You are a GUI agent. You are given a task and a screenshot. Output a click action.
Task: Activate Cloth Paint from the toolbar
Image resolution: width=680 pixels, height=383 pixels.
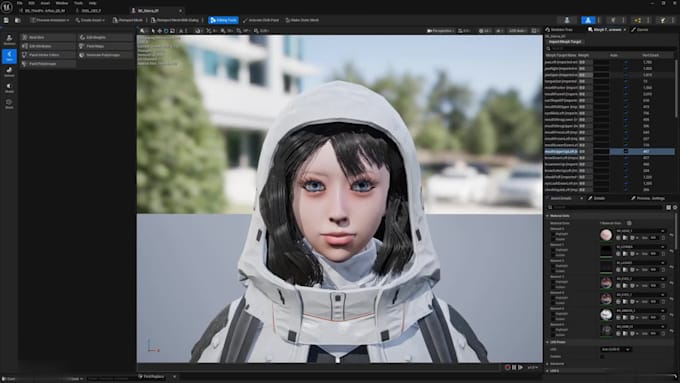pyautogui.click(x=261, y=20)
